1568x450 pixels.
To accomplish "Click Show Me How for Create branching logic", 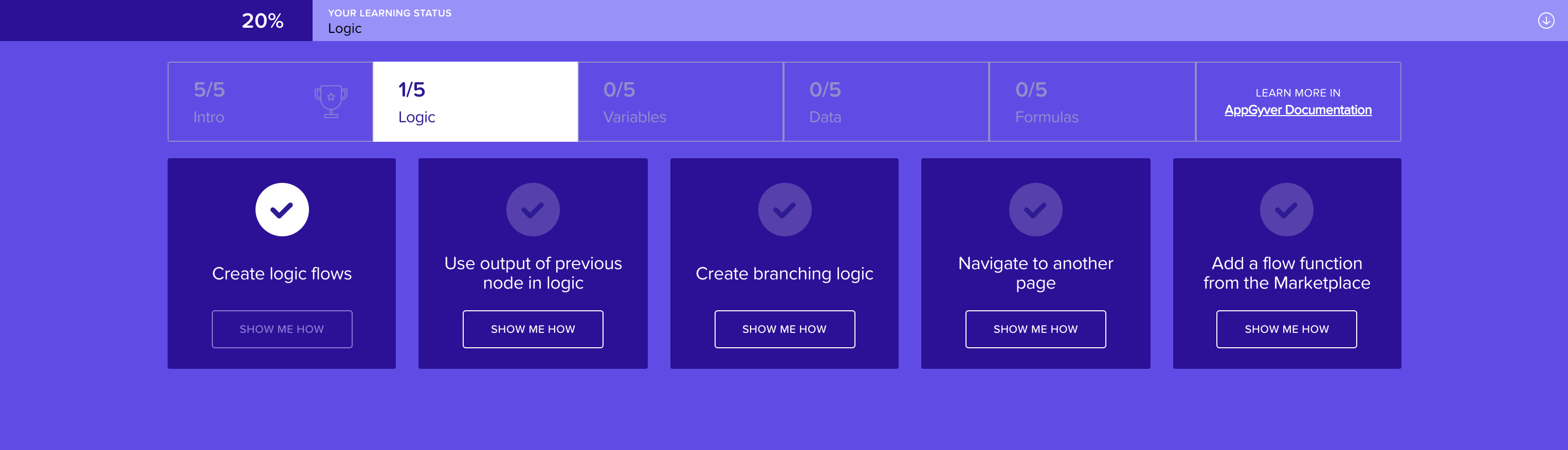I will click(x=785, y=329).
